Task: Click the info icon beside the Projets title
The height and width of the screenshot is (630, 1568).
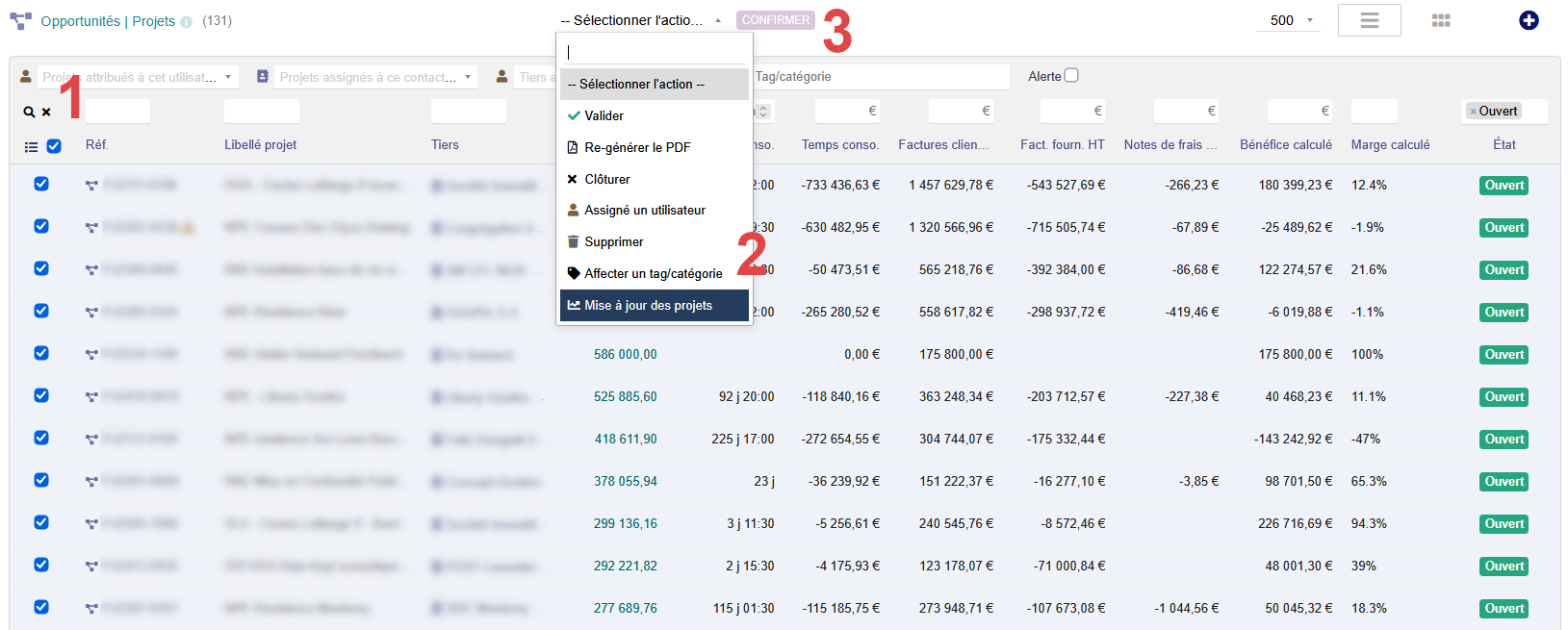Action: (186, 22)
